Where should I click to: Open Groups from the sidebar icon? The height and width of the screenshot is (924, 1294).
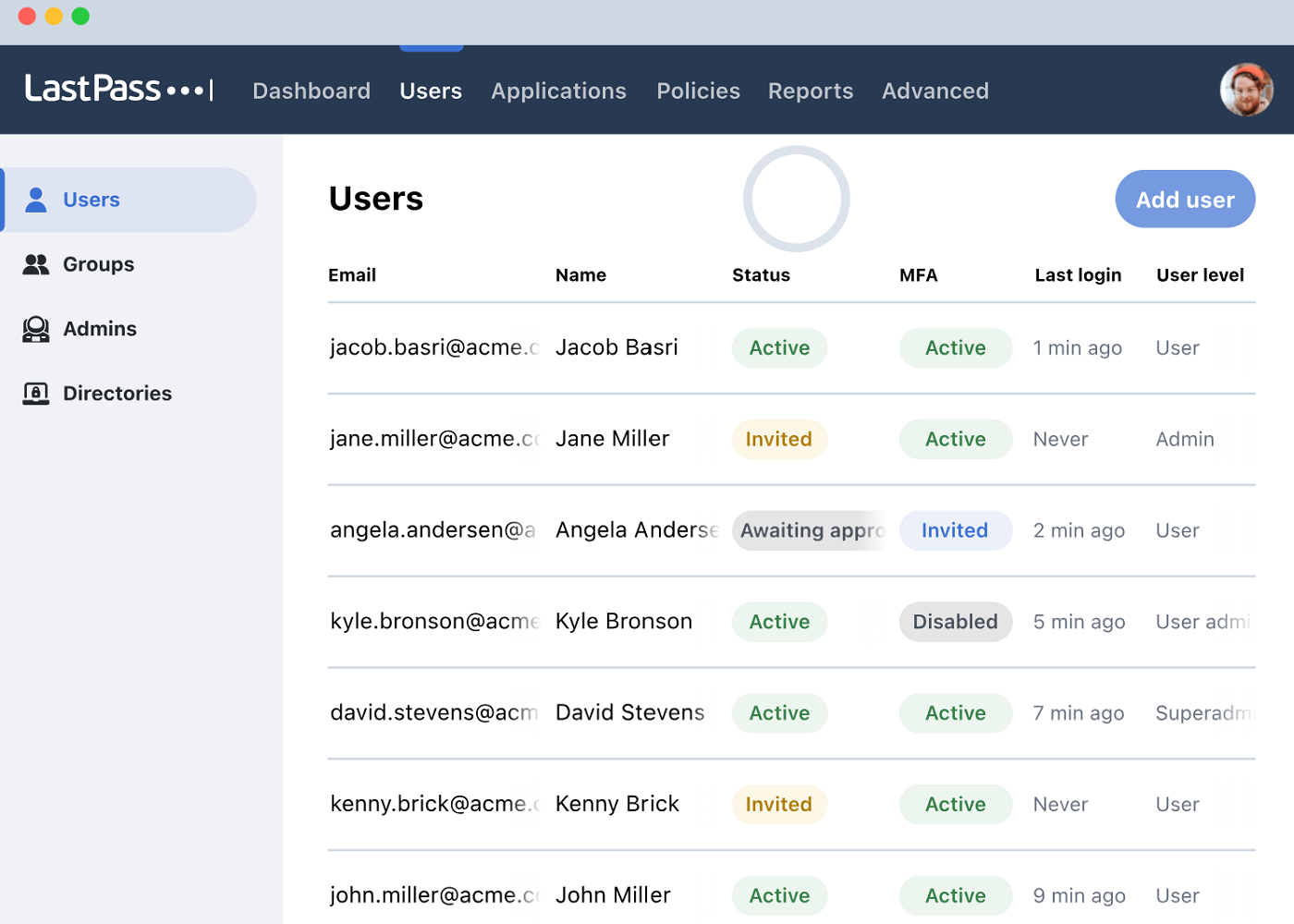click(35, 264)
